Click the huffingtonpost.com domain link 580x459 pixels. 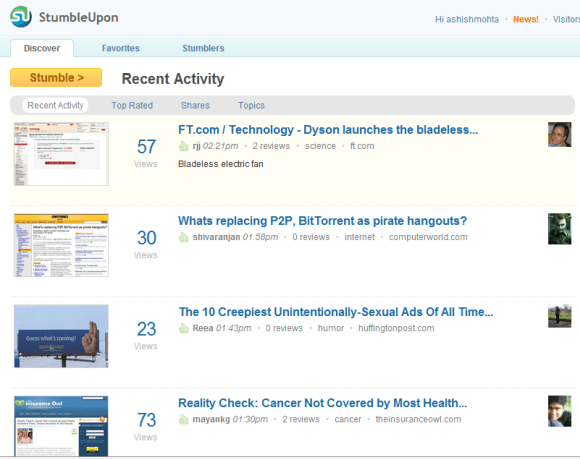tap(396, 328)
